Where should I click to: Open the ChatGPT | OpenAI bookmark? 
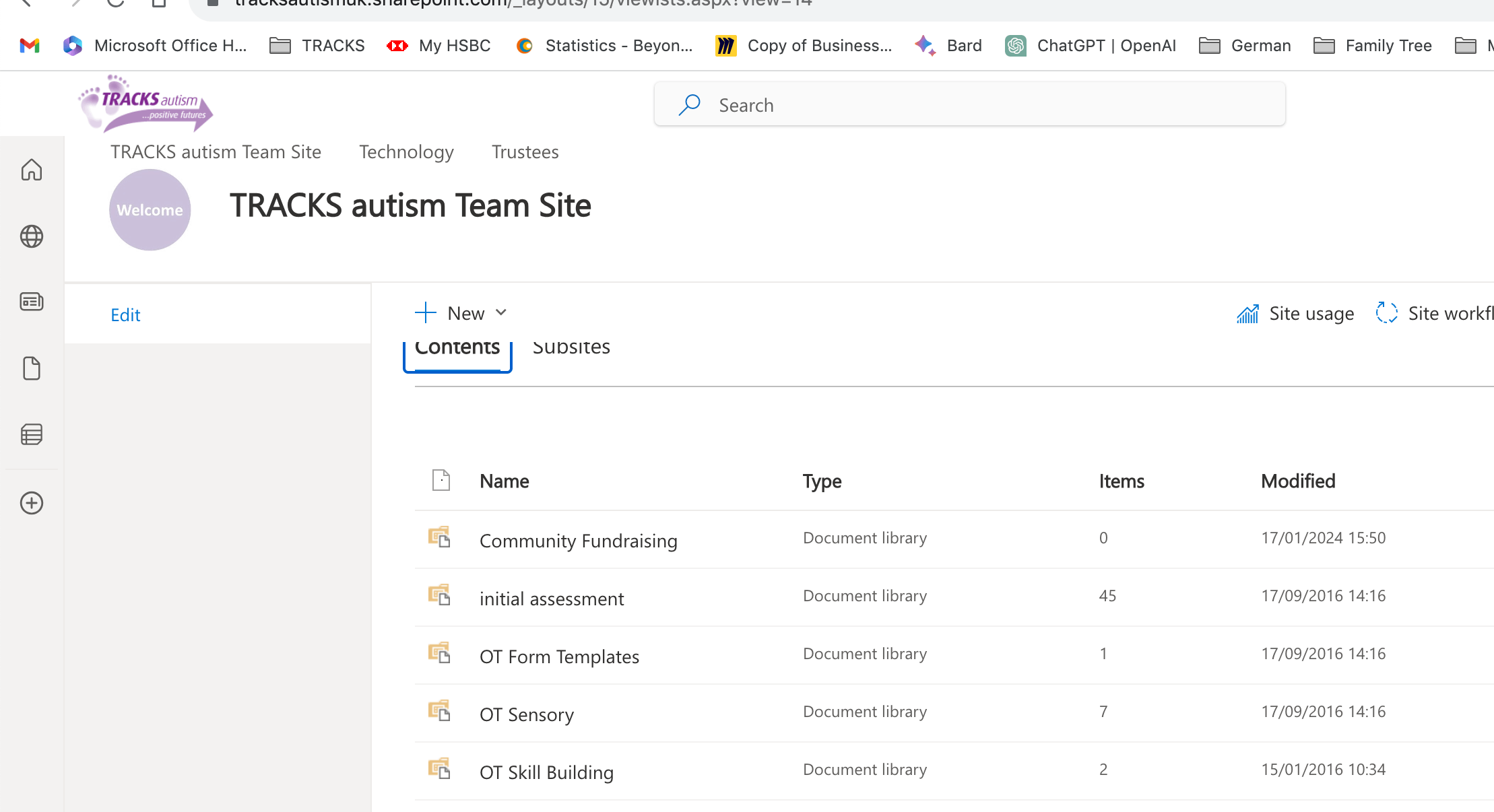1091,45
